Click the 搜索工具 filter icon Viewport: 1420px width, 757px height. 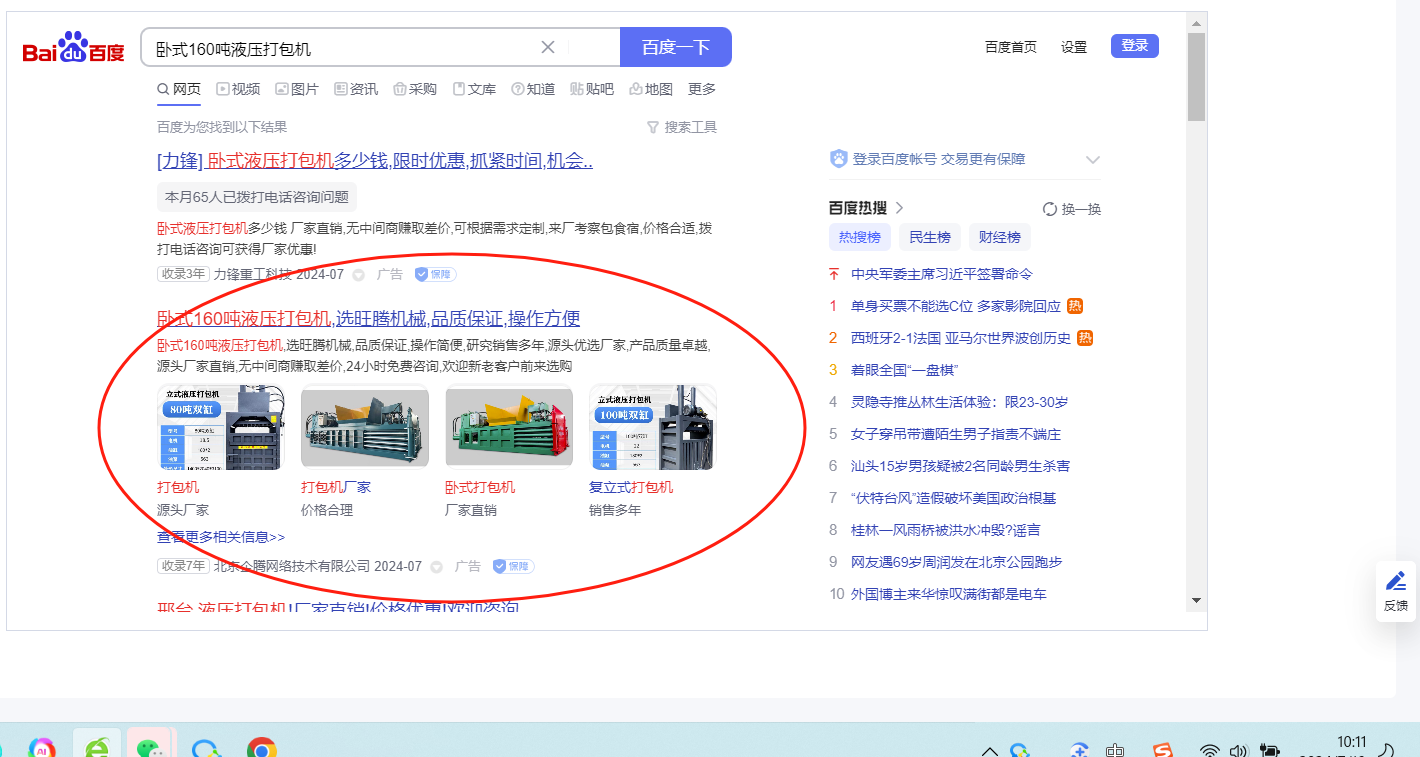(x=653, y=127)
